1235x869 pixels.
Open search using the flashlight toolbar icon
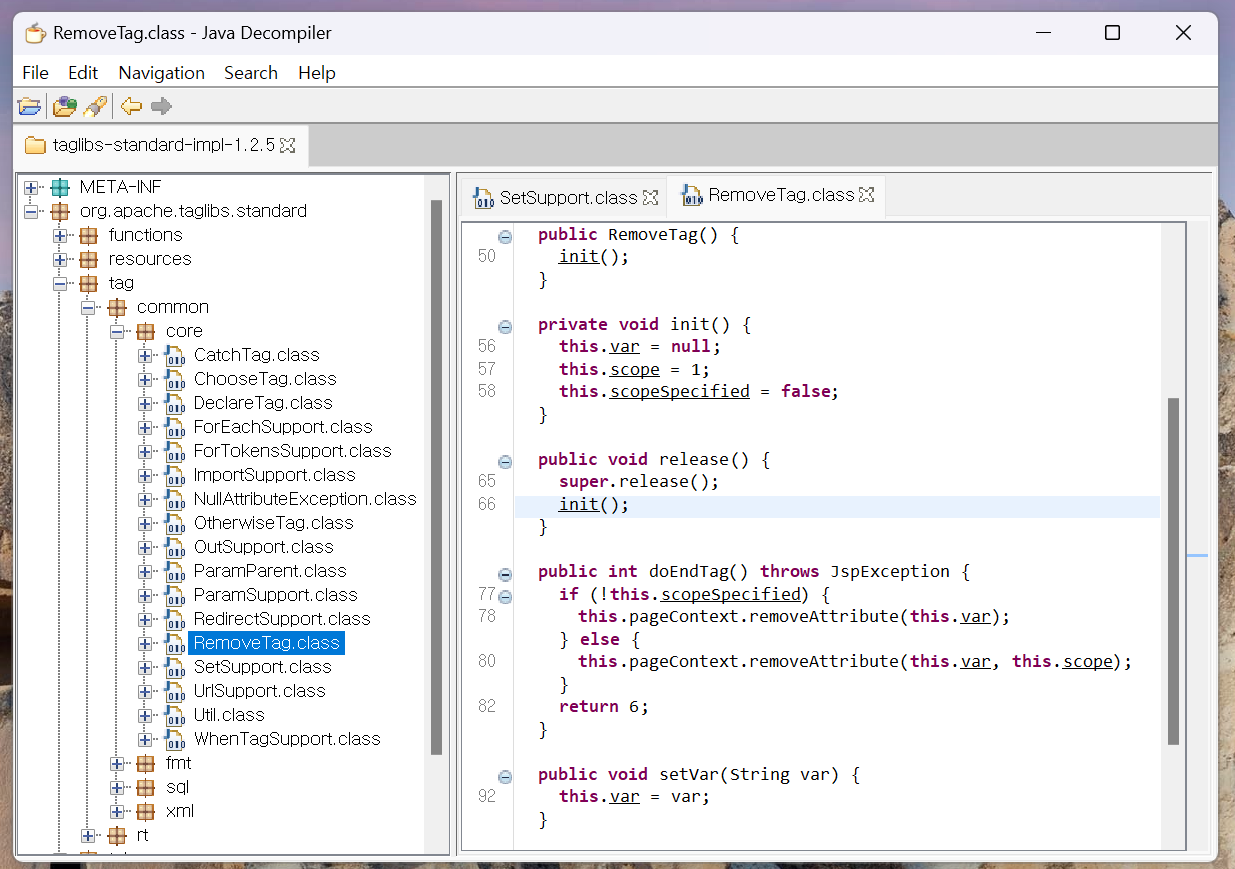tap(95, 106)
